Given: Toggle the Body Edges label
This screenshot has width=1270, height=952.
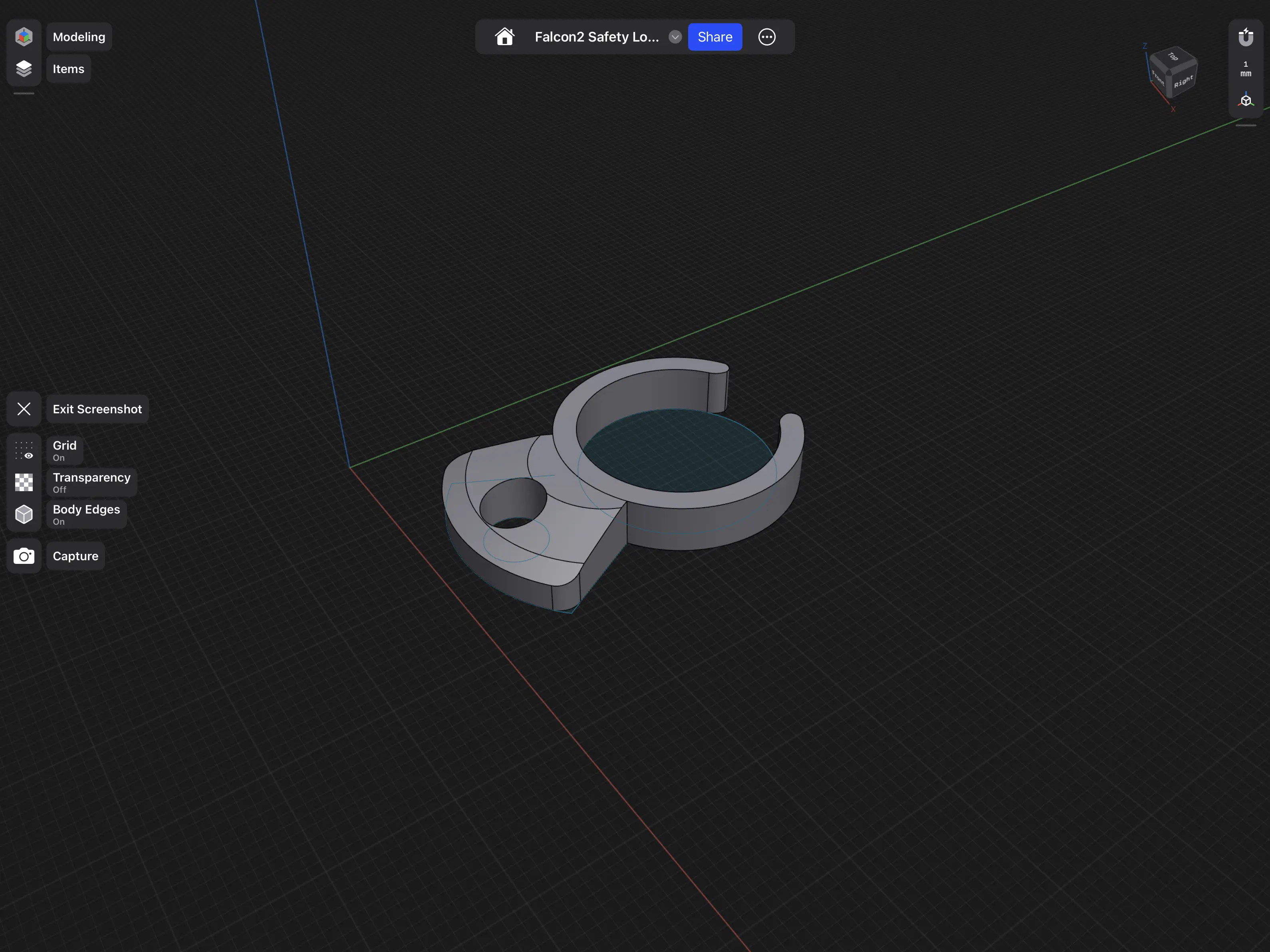Looking at the screenshot, I should [86, 514].
